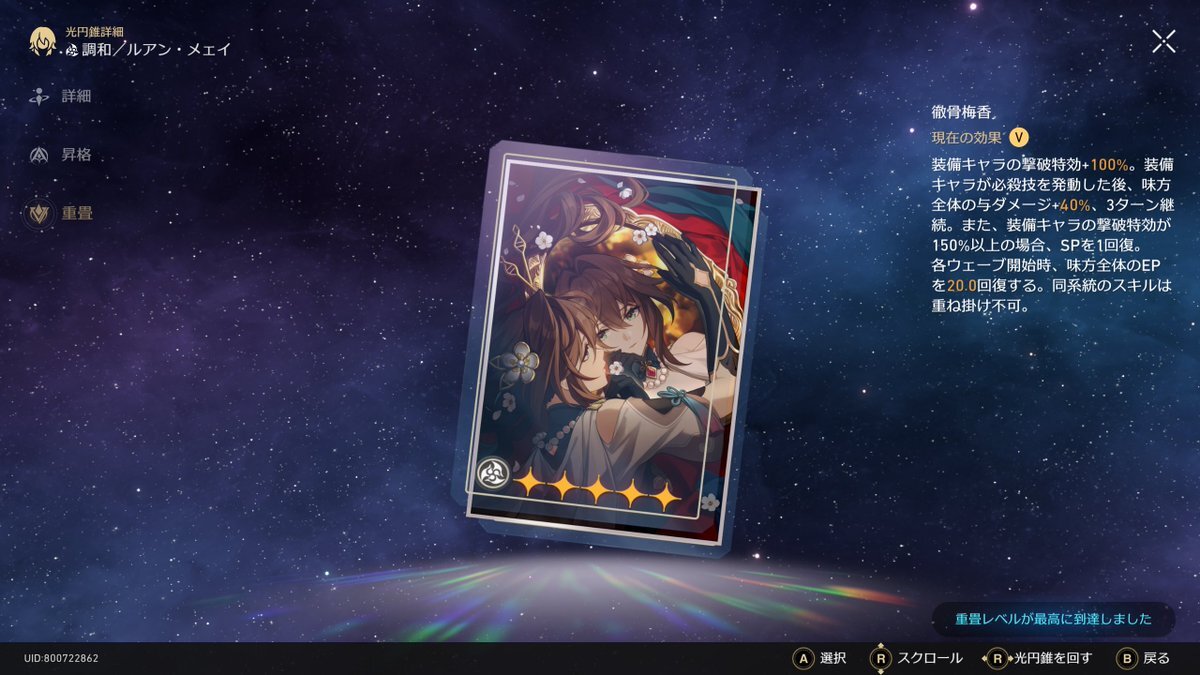Image resolution: width=1200 pixels, height=675 pixels.
Task: Click the 現在の効果 label
Action: (x=967, y=138)
